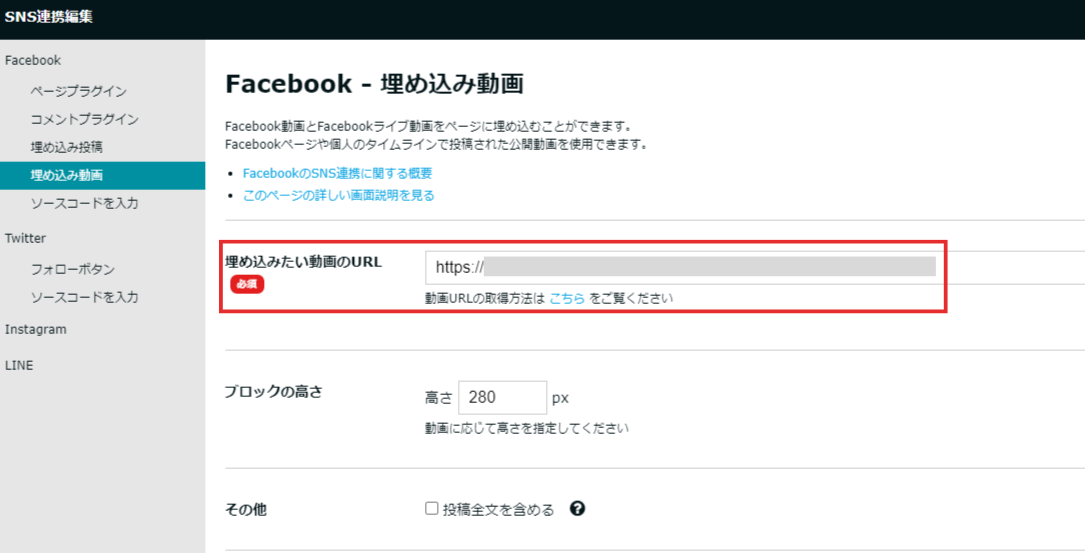Expand the Facebook section in the sidebar
Image resolution: width=1085 pixels, height=553 pixels.
click(x=33, y=60)
